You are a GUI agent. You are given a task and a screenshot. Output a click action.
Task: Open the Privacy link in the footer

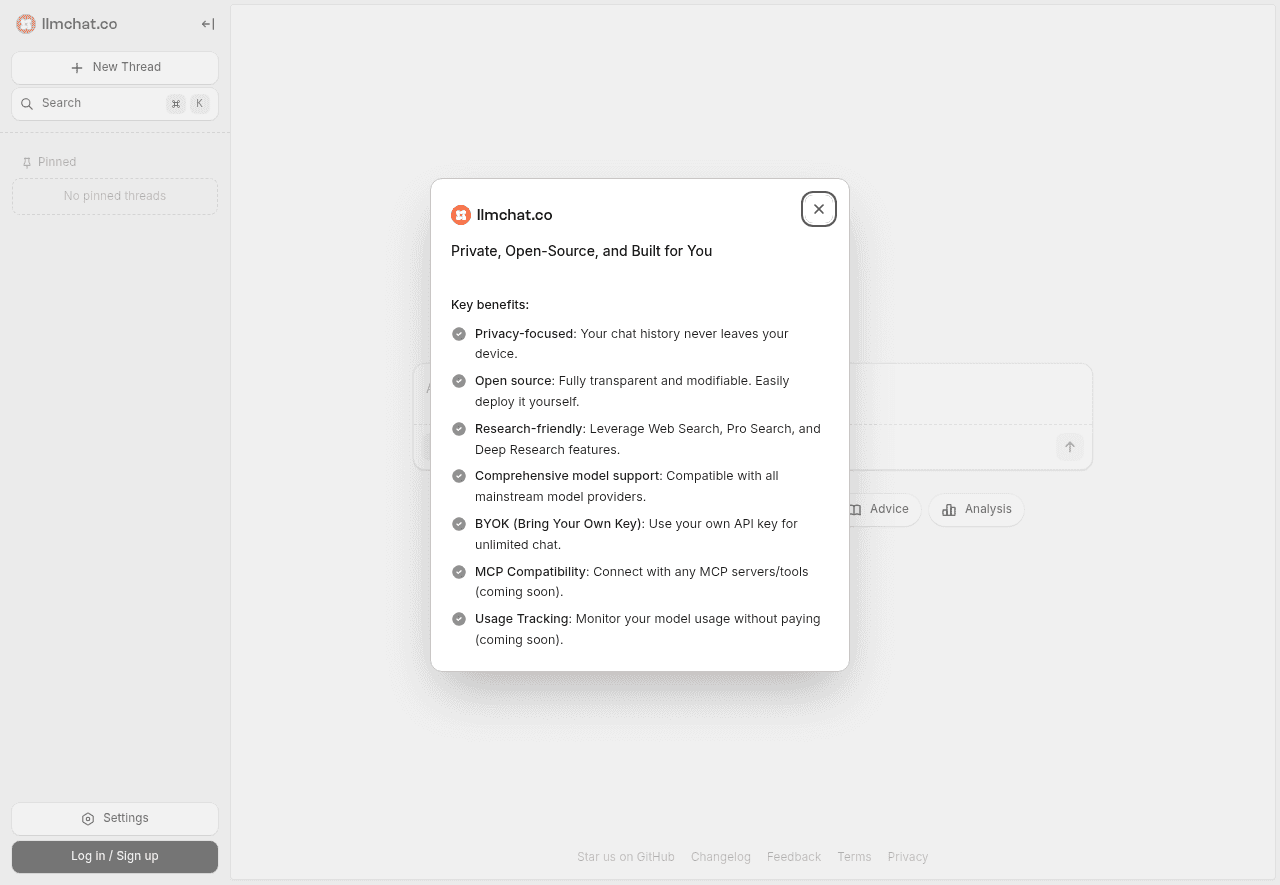click(907, 857)
